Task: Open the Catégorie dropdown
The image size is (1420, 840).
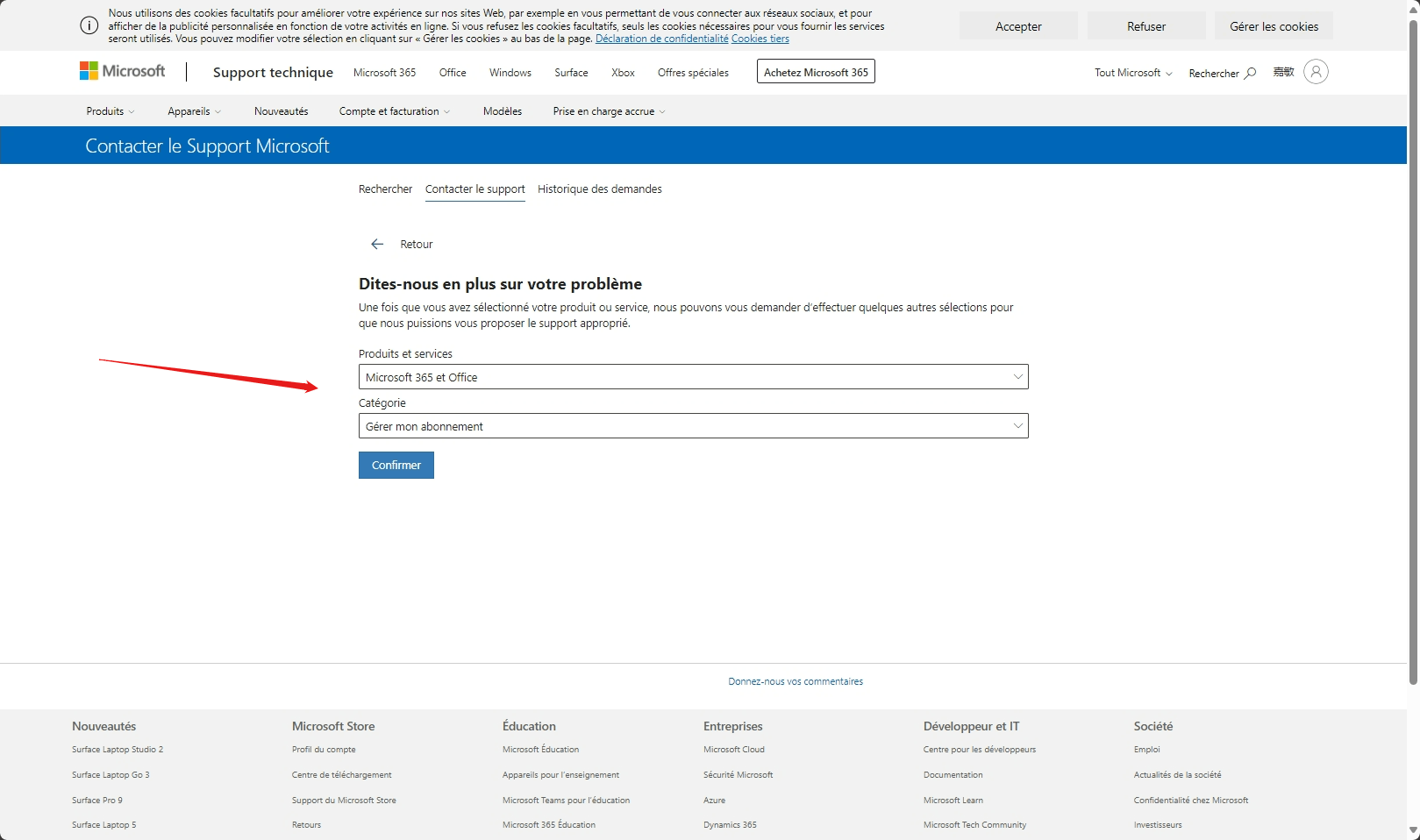Action: click(693, 426)
